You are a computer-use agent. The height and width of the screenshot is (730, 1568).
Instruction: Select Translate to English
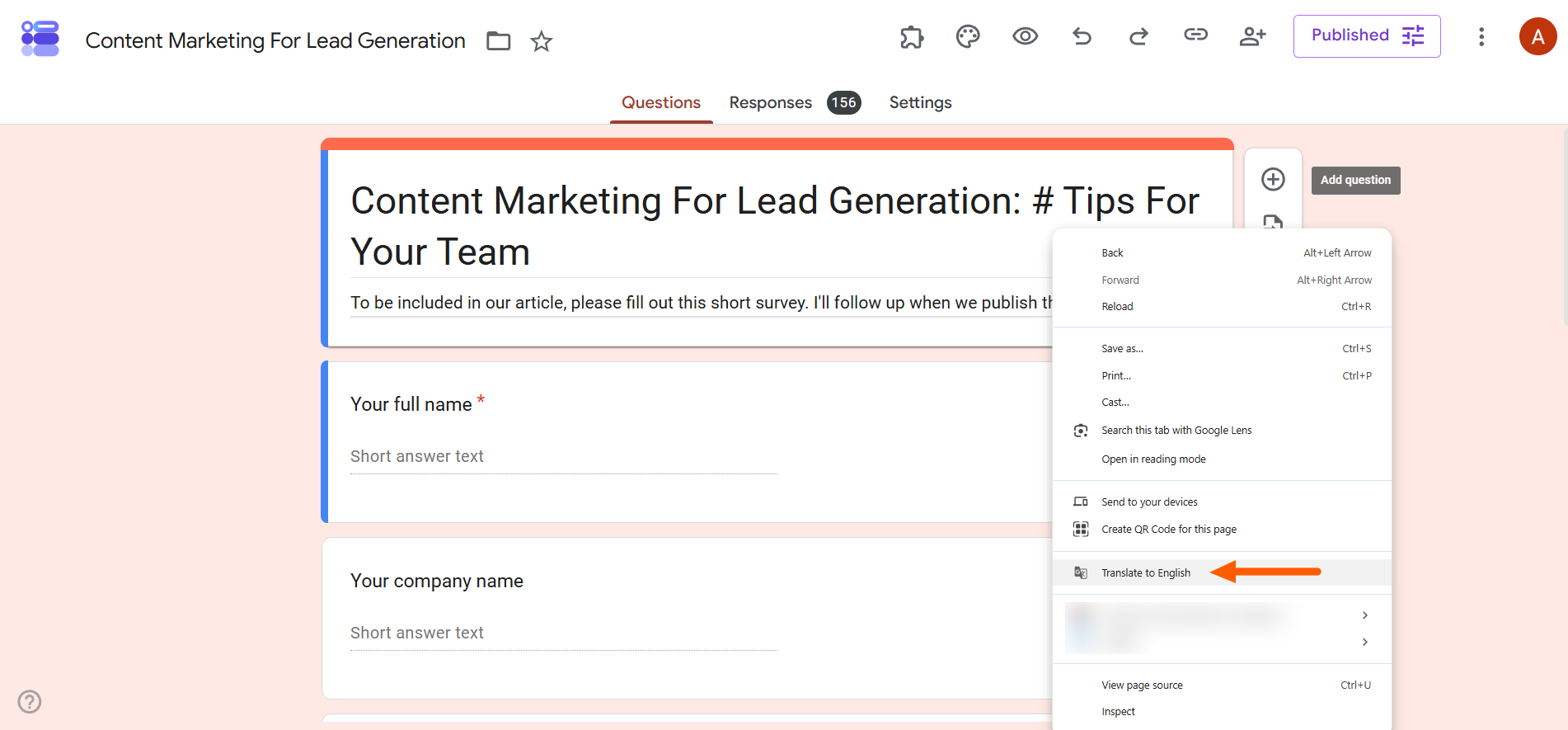[x=1223, y=572]
